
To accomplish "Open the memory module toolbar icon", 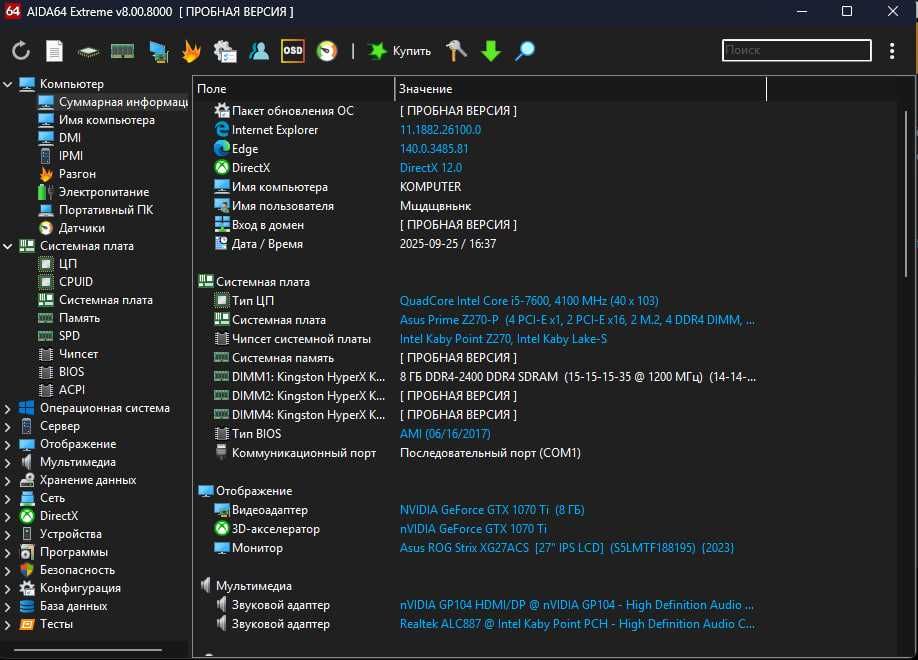I will [x=122, y=52].
